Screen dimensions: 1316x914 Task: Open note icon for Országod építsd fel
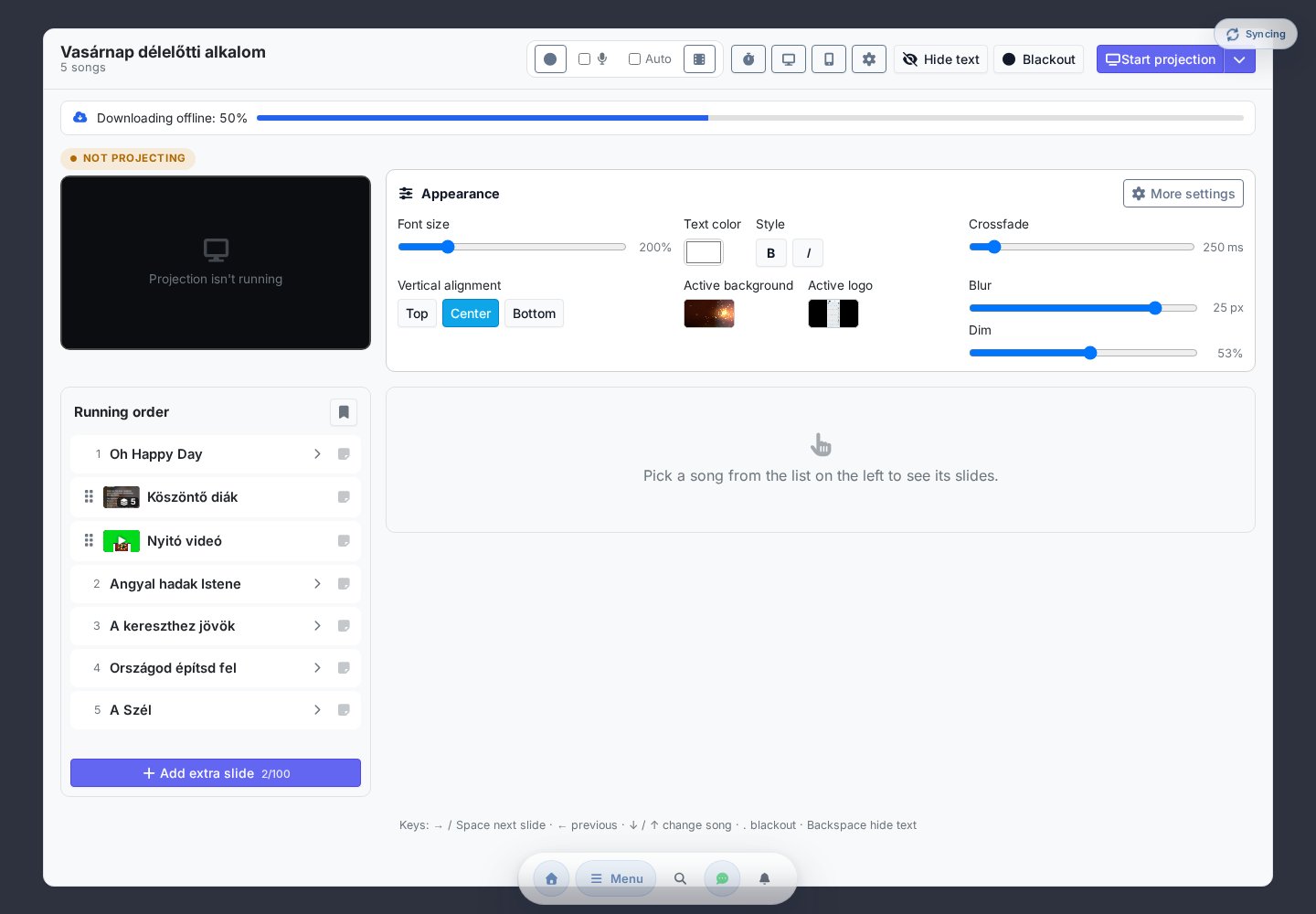click(x=344, y=668)
